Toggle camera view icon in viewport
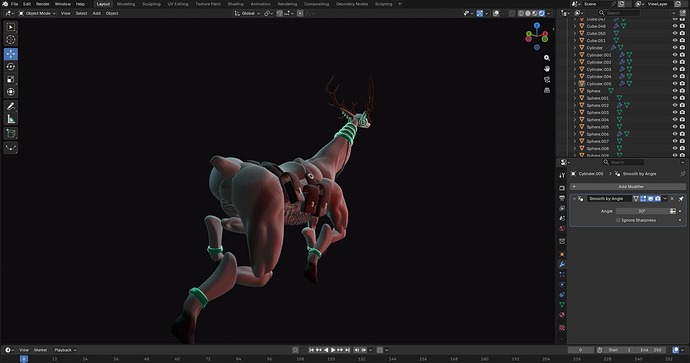This screenshot has width=690, height=363. (547, 80)
